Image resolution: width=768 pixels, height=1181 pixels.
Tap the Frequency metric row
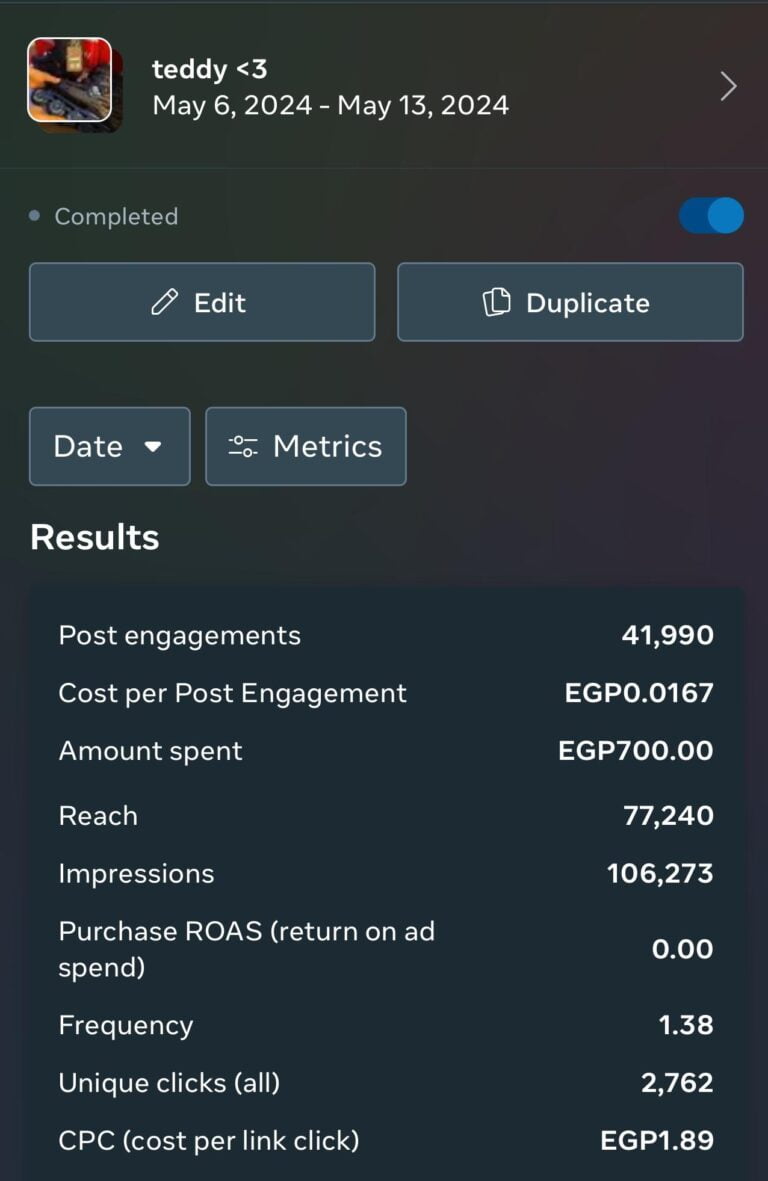pyautogui.click(x=385, y=1025)
